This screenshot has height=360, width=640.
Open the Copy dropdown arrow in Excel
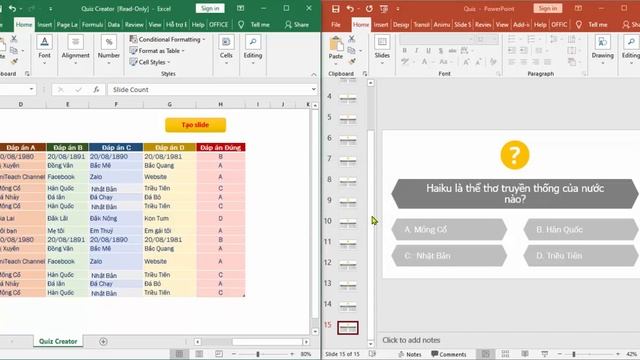(x=23, y=51)
